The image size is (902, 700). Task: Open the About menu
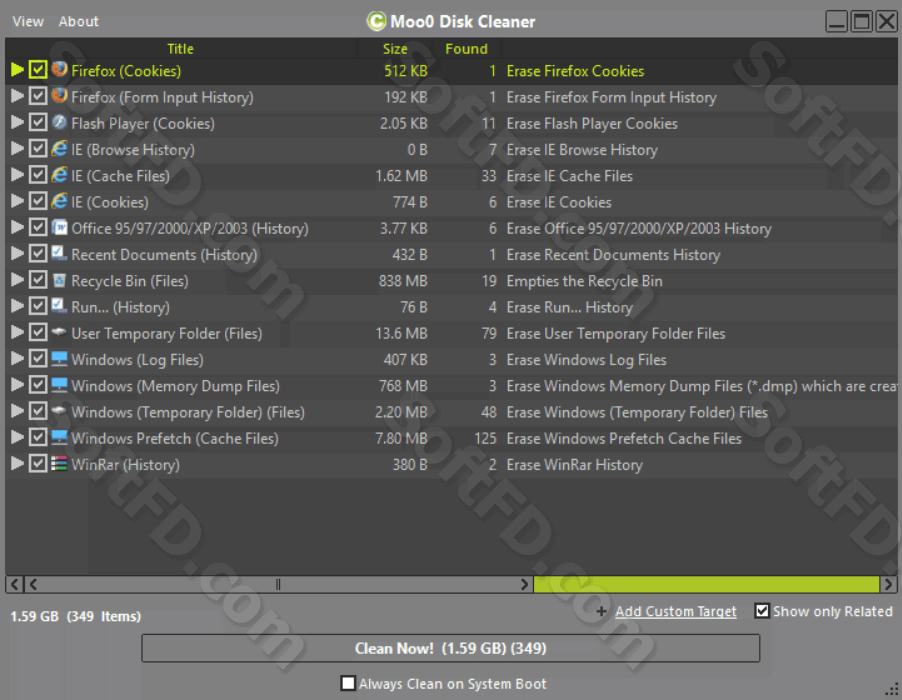78,22
